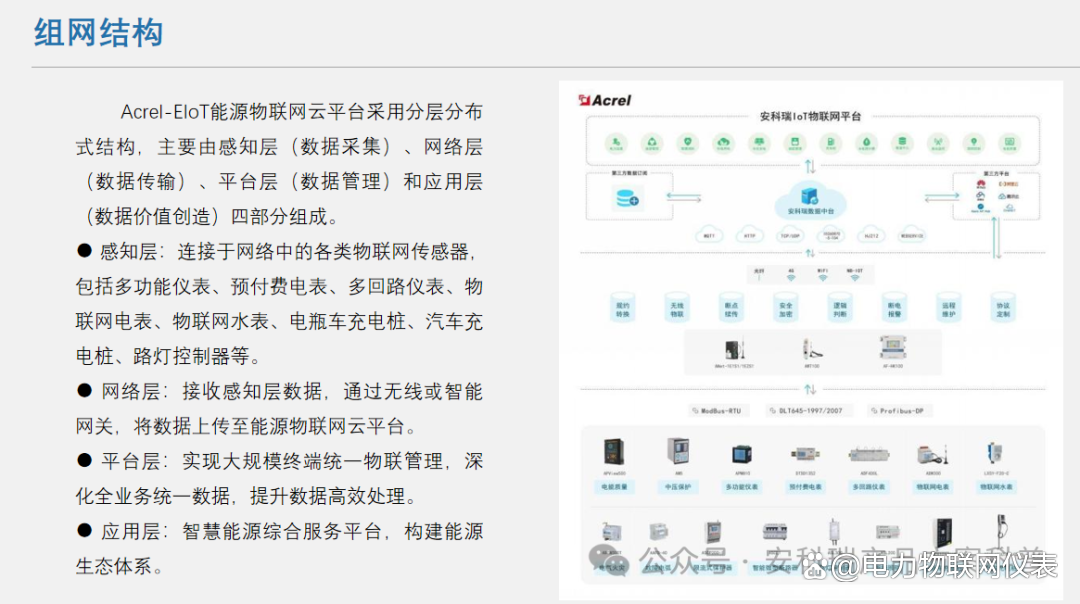Select the 协议定制 cylinder icon
1080x604 pixels.
[1003, 308]
